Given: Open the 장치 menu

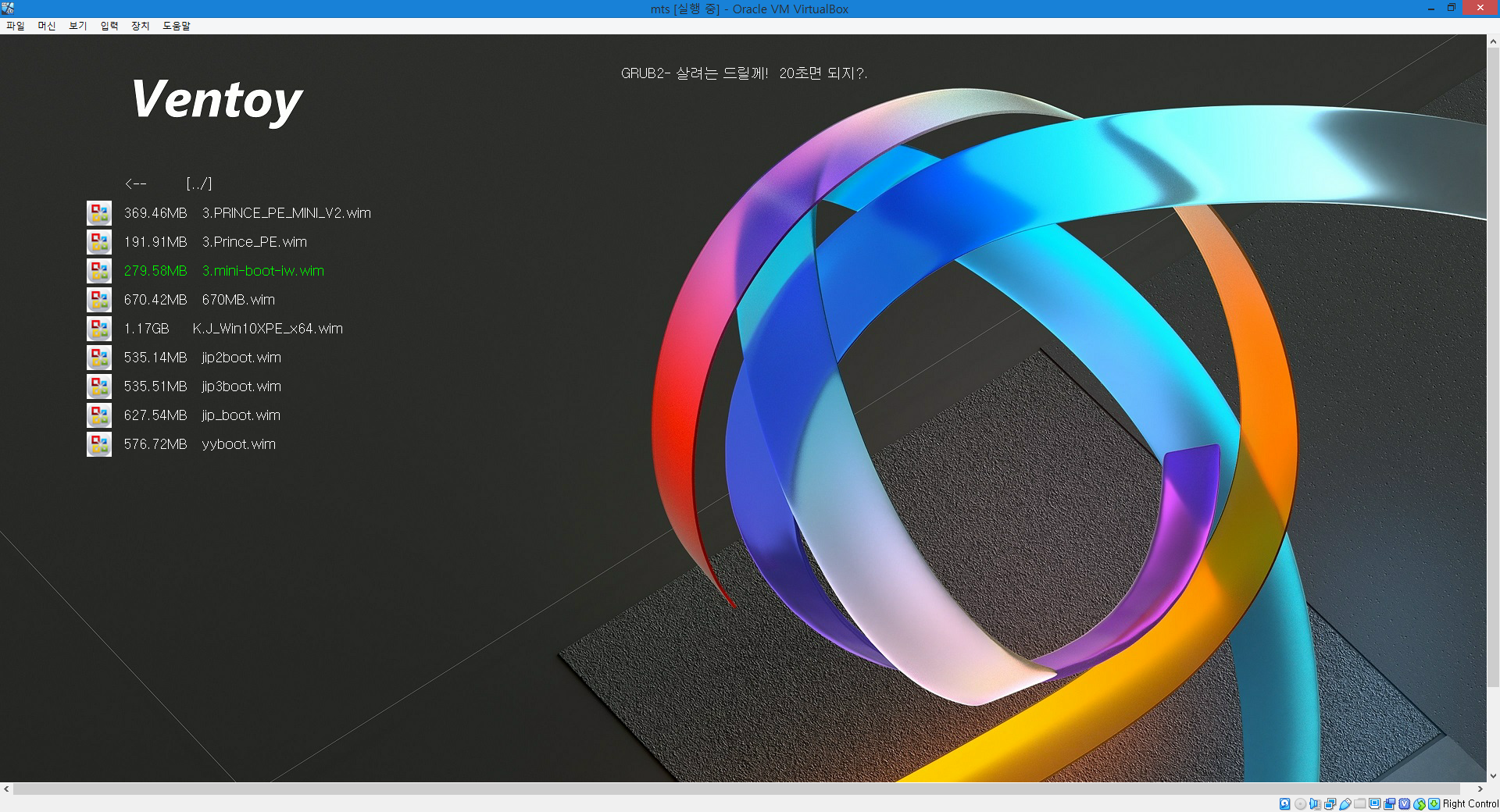Looking at the screenshot, I should click(141, 26).
